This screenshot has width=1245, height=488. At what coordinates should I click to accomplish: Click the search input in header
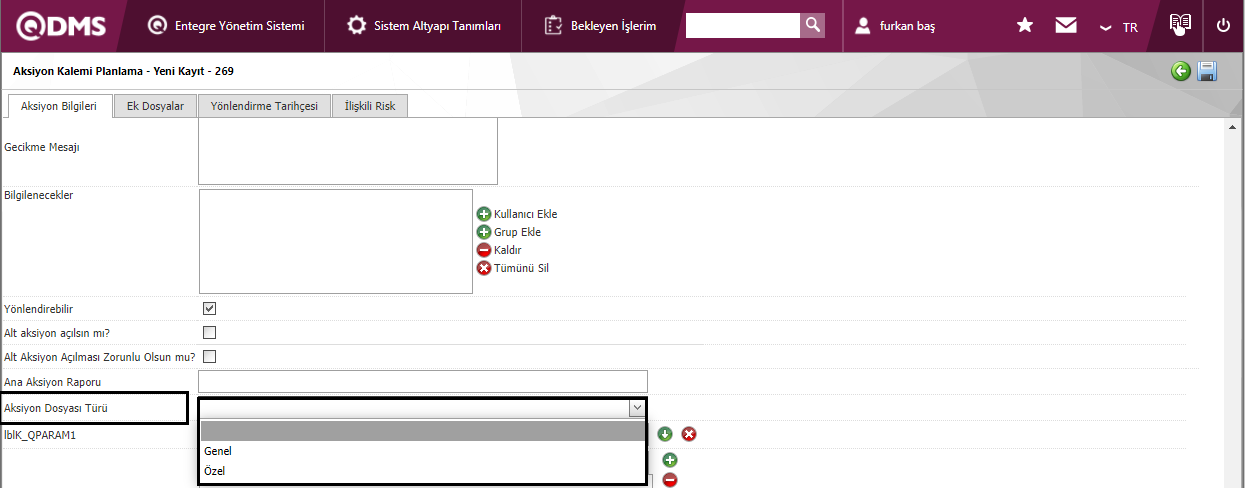tap(743, 25)
